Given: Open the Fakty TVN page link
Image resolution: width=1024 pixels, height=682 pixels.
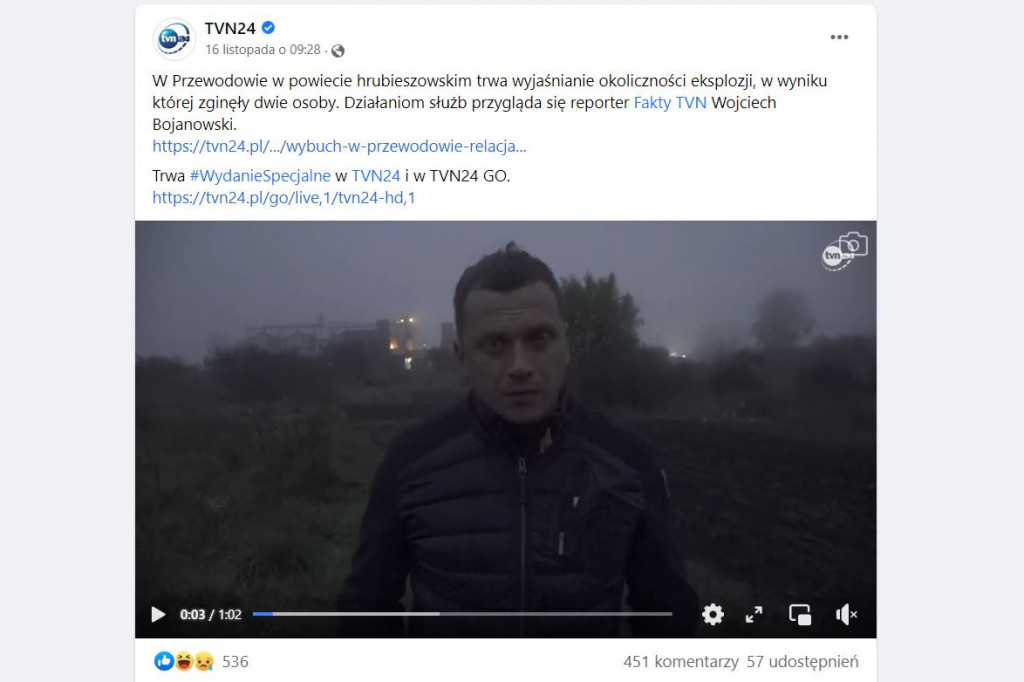Looking at the screenshot, I should click(x=670, y=103).
